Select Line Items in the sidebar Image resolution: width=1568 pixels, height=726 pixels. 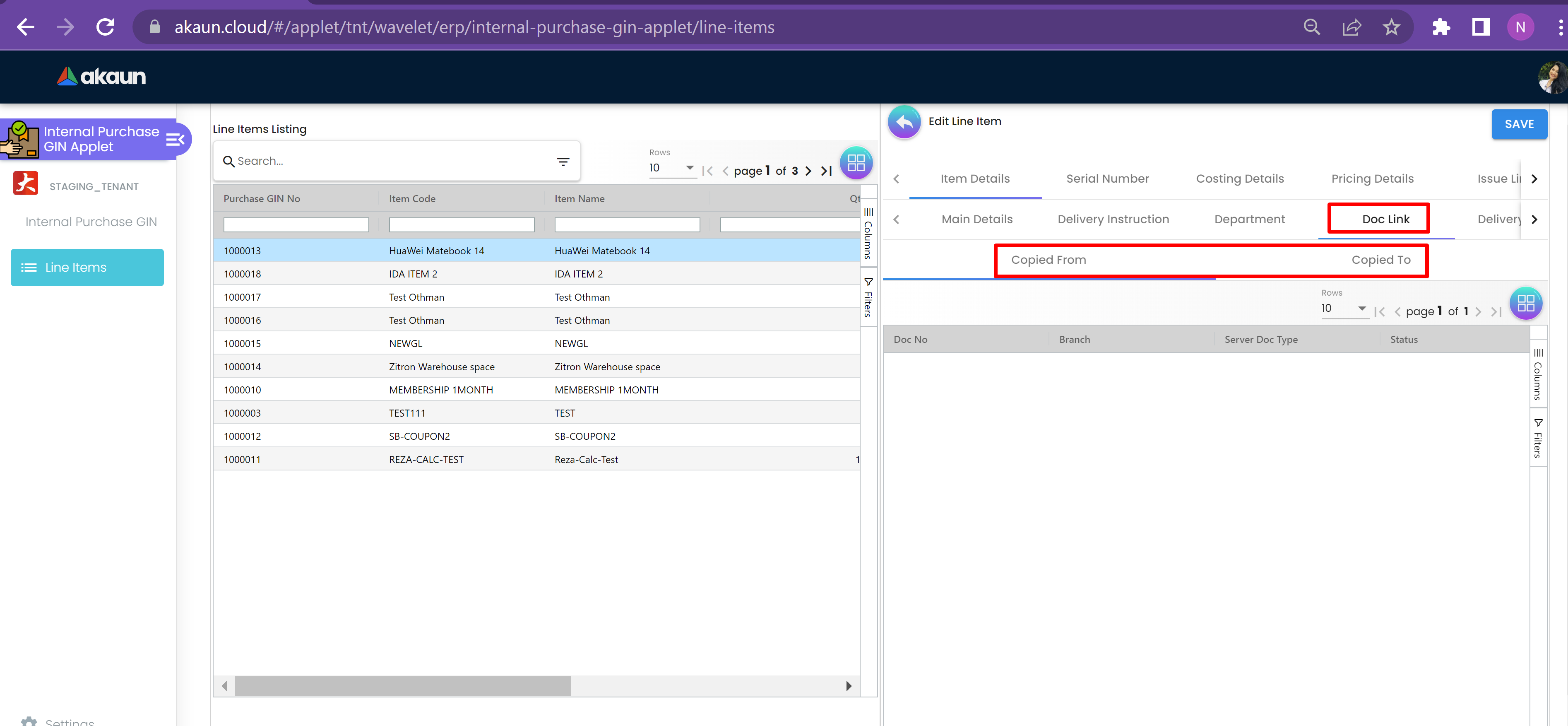pyautogui.click(x=87, y=268)
